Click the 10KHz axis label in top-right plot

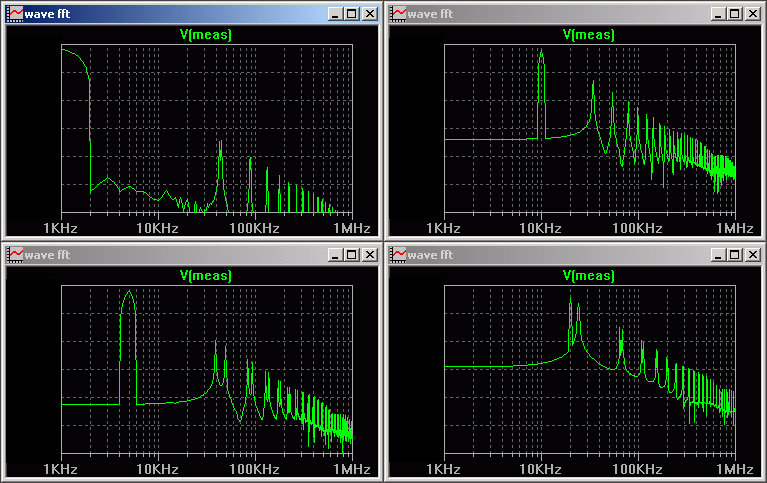point(540,229)
